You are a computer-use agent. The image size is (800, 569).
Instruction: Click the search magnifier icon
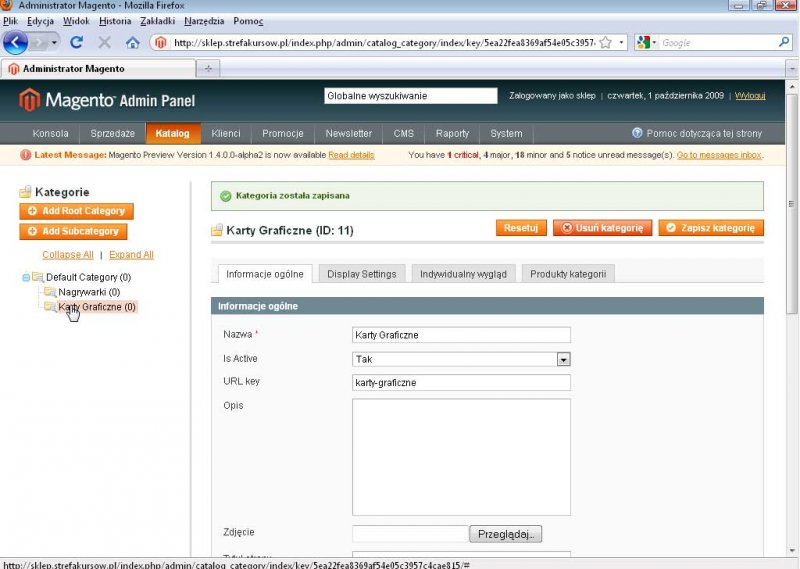click(x=784, y=43)
